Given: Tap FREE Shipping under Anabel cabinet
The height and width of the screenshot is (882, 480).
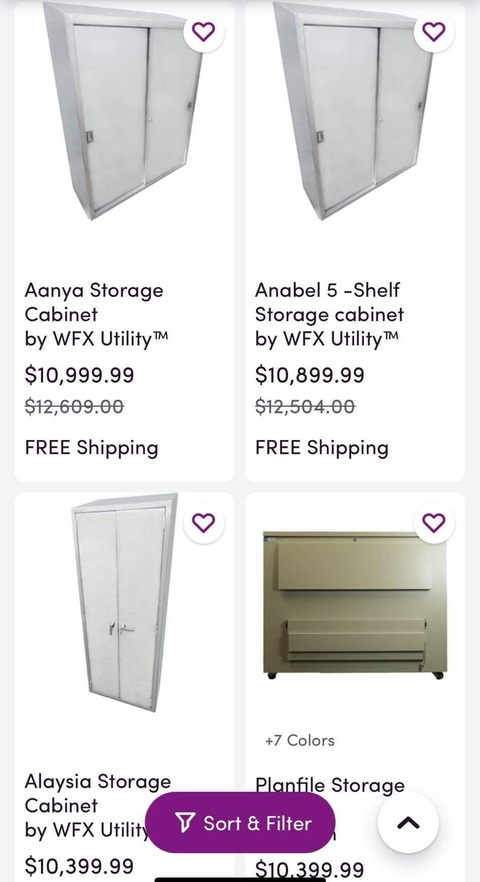Looking at the screenshot, I should coord(322,448).
